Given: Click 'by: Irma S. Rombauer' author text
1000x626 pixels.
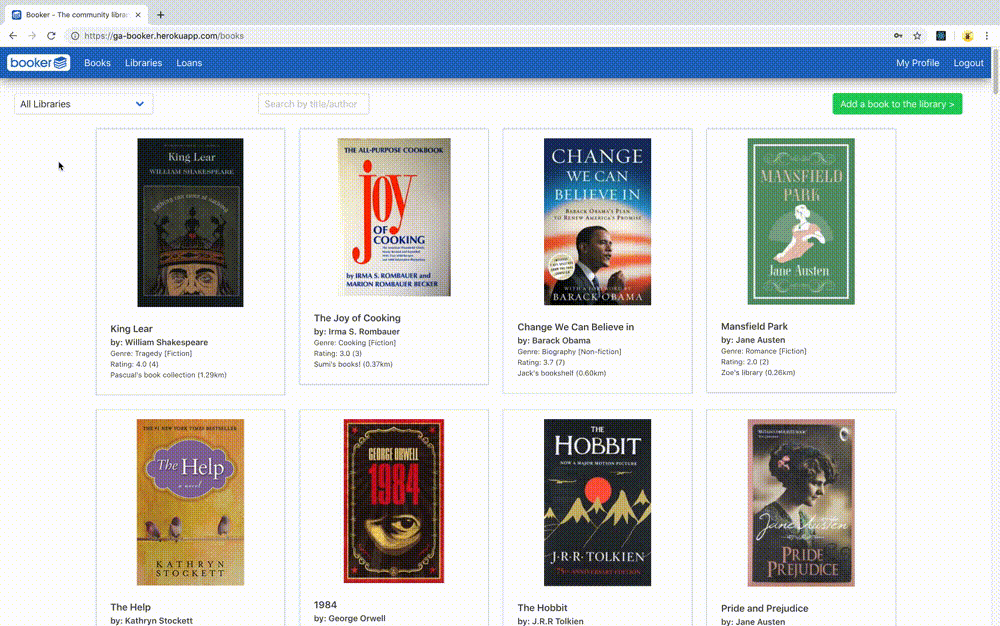Looking at the screenshot, I should [x=357, y=331].
